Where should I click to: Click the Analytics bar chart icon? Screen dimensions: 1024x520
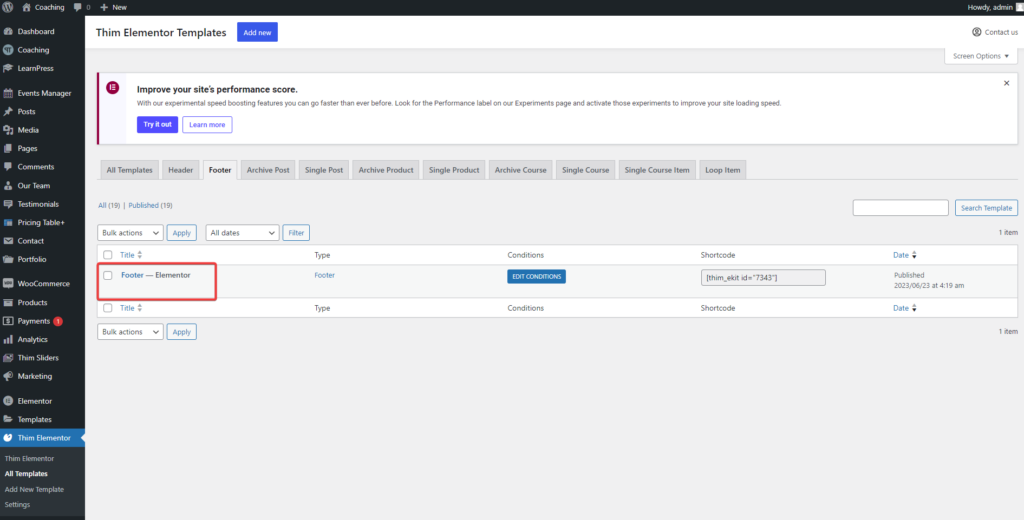[8, 340]
